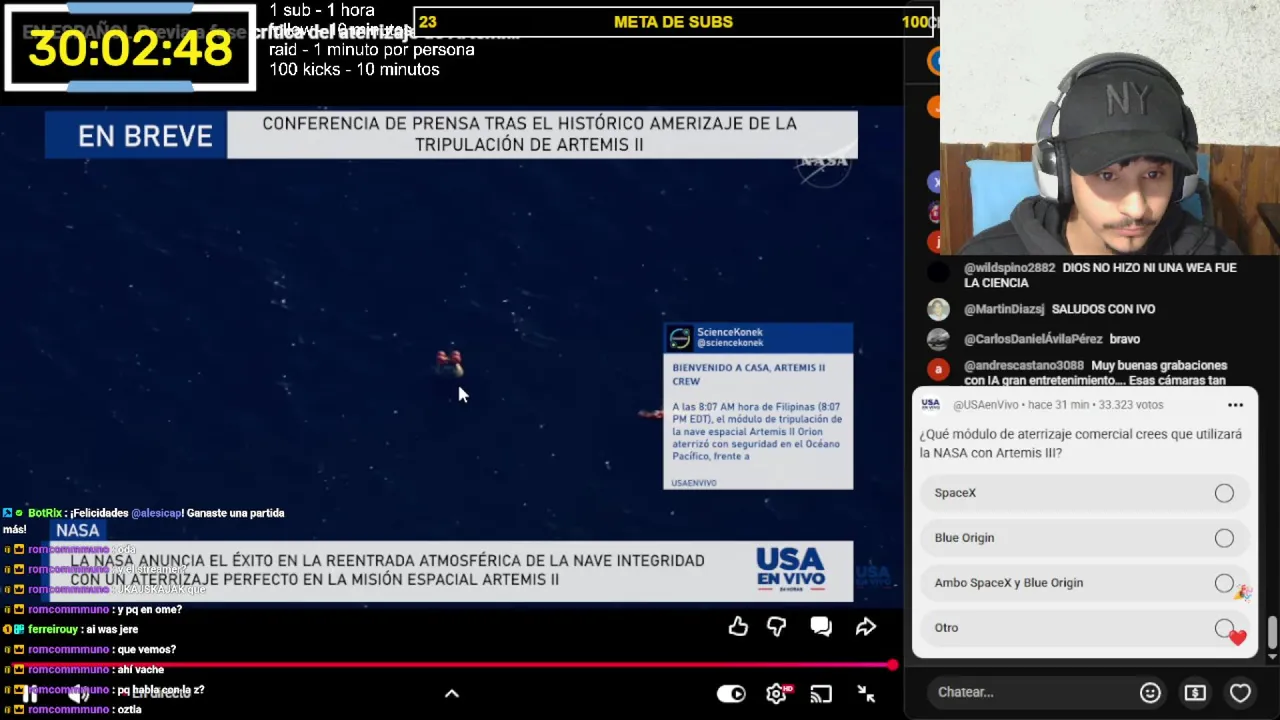Click the @andrescastano3088 chat username
Viewport: 1280px width, 720px height.
pyautogui.click(x=1024, y=366)
